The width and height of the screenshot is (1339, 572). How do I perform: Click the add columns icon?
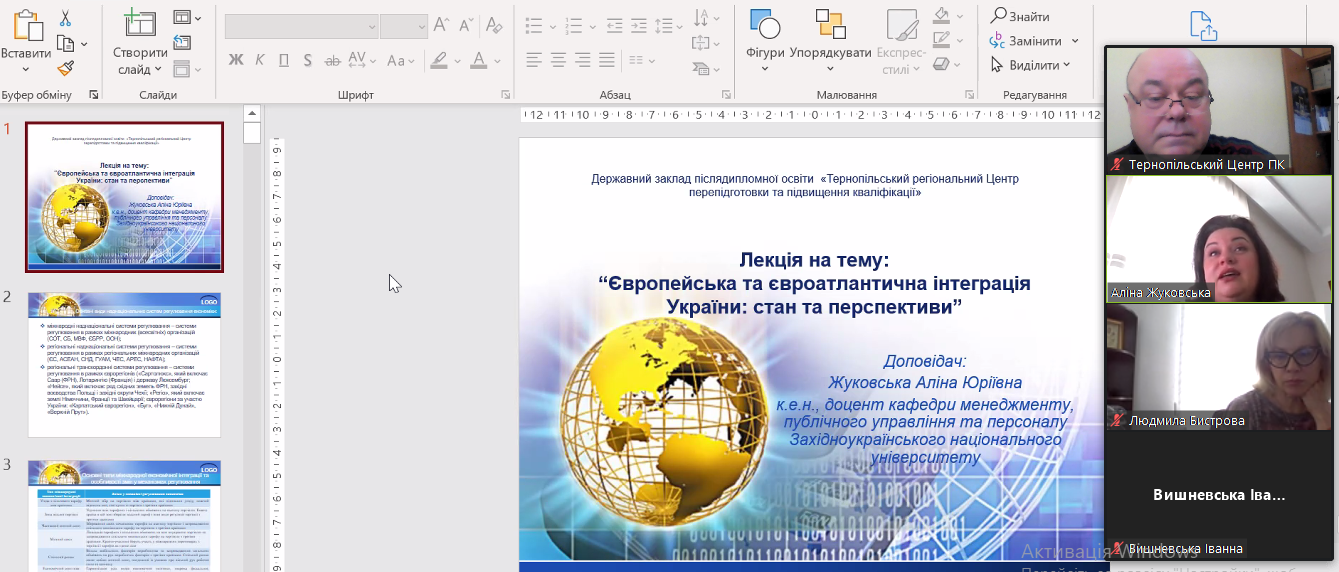tap(635, 60)
